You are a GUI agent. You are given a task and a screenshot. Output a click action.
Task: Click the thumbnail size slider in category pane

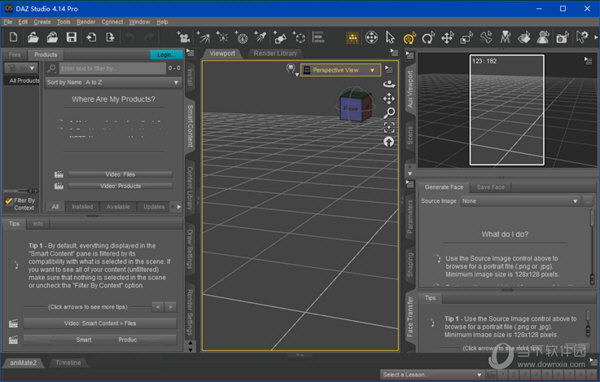coord(21,191)
